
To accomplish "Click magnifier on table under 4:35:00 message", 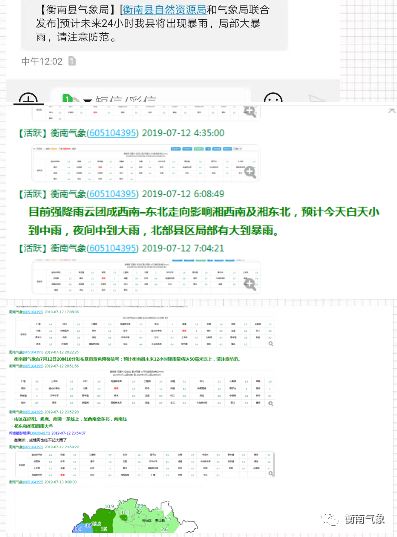I will [x=250, y=172].
